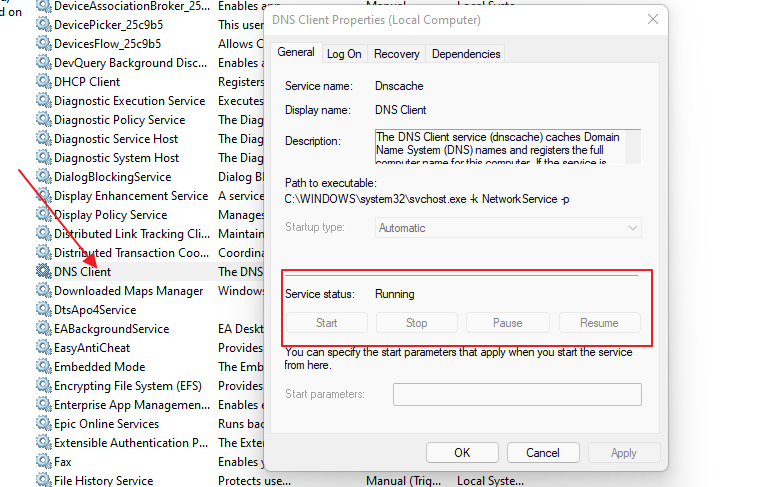Switch to the Log On tab

tap(344, 54)
